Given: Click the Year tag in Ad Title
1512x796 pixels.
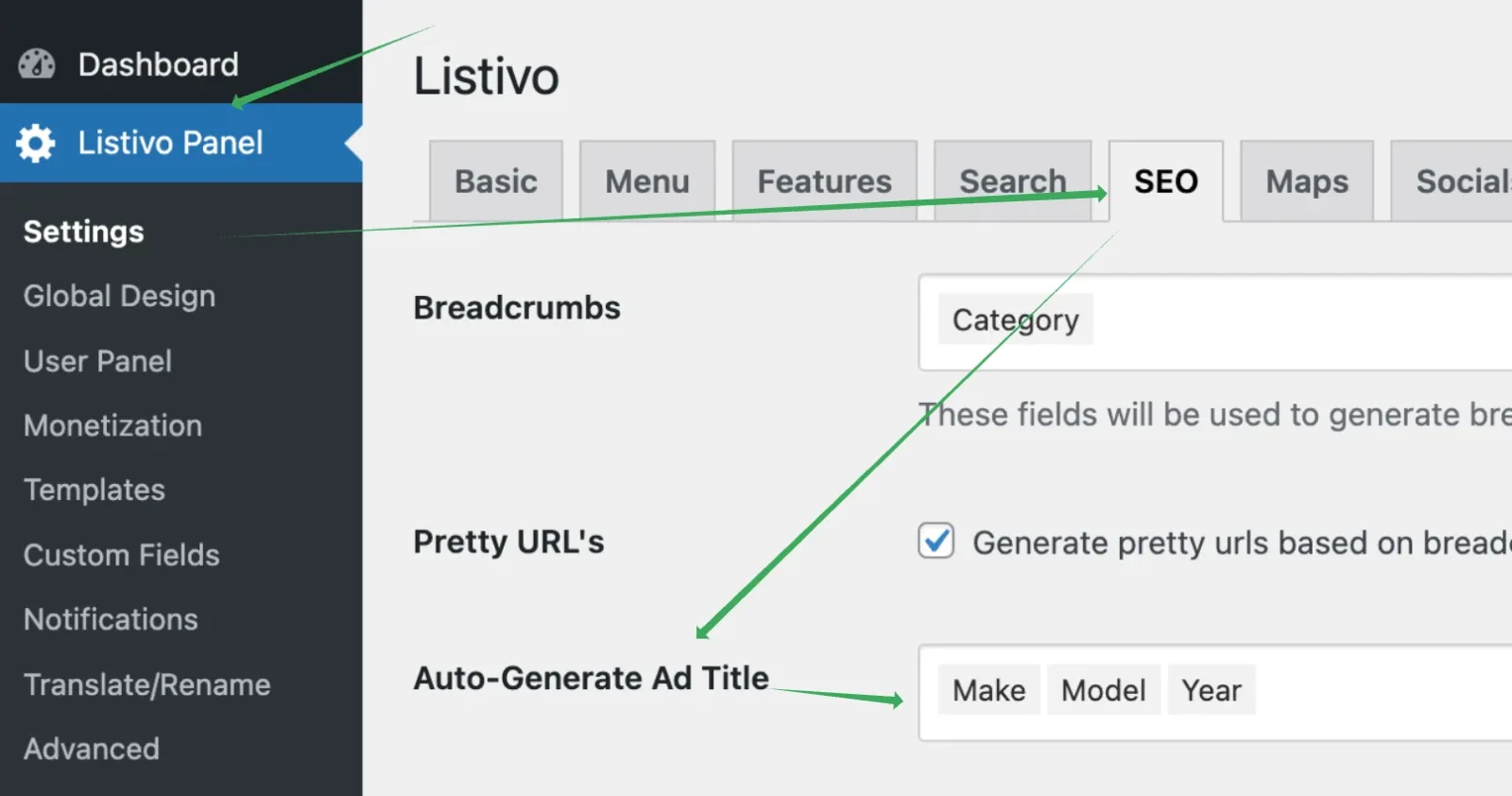Looking at the screenshot, I should [1211, 690].
